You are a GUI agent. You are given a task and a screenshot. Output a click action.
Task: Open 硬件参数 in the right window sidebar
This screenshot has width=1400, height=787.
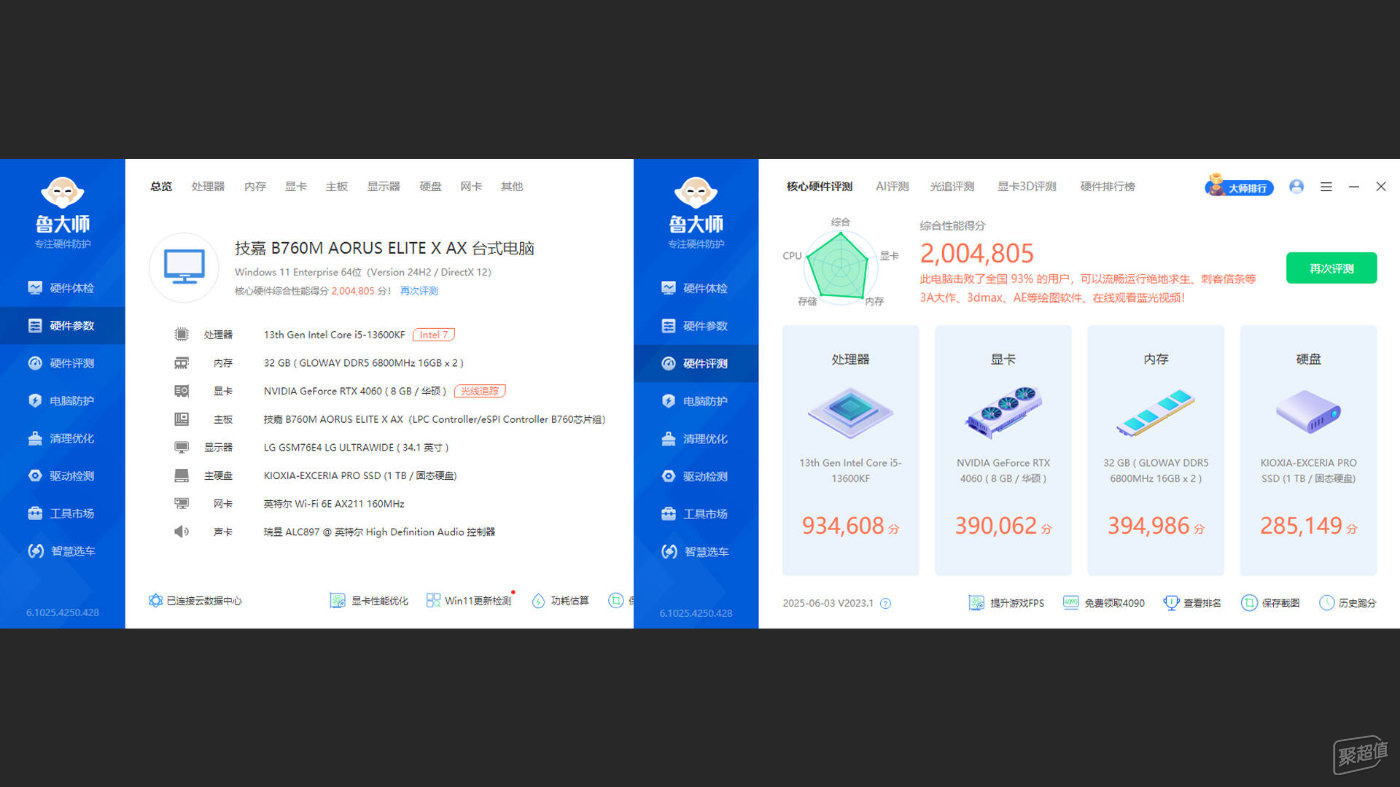point(696,326)
